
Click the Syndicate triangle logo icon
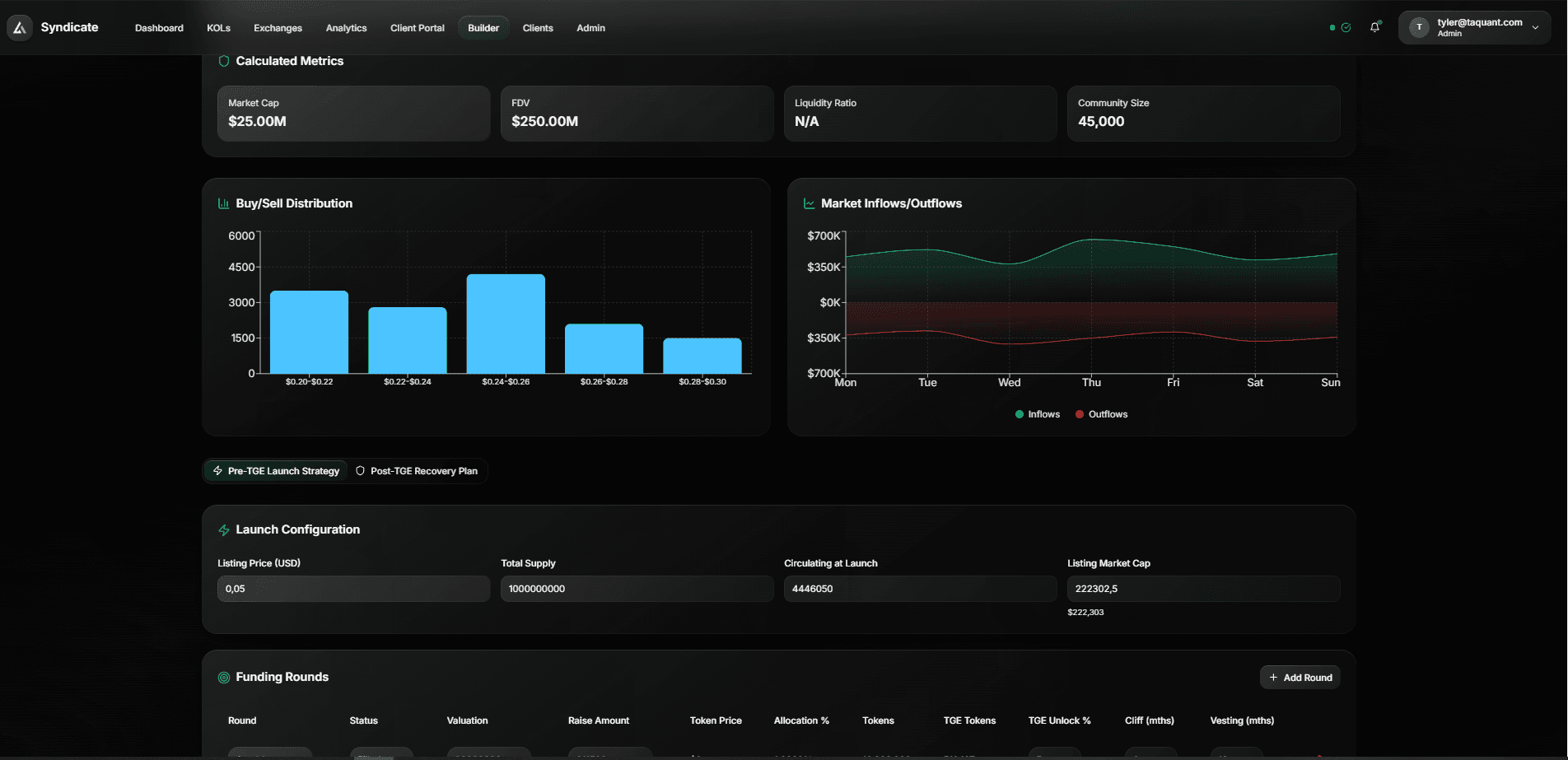click(19, 27)
